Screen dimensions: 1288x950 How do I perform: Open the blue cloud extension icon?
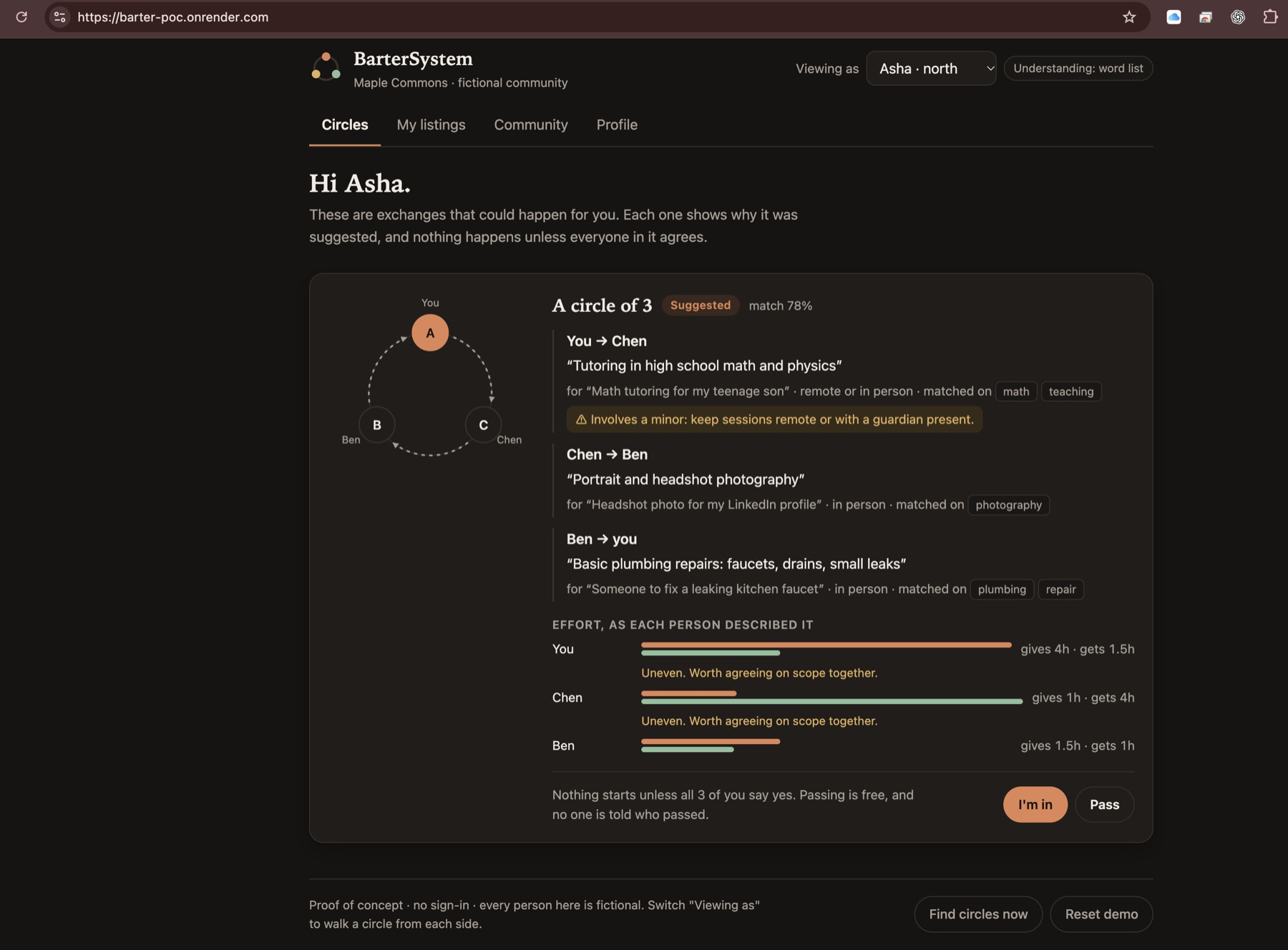[1174, 17]
